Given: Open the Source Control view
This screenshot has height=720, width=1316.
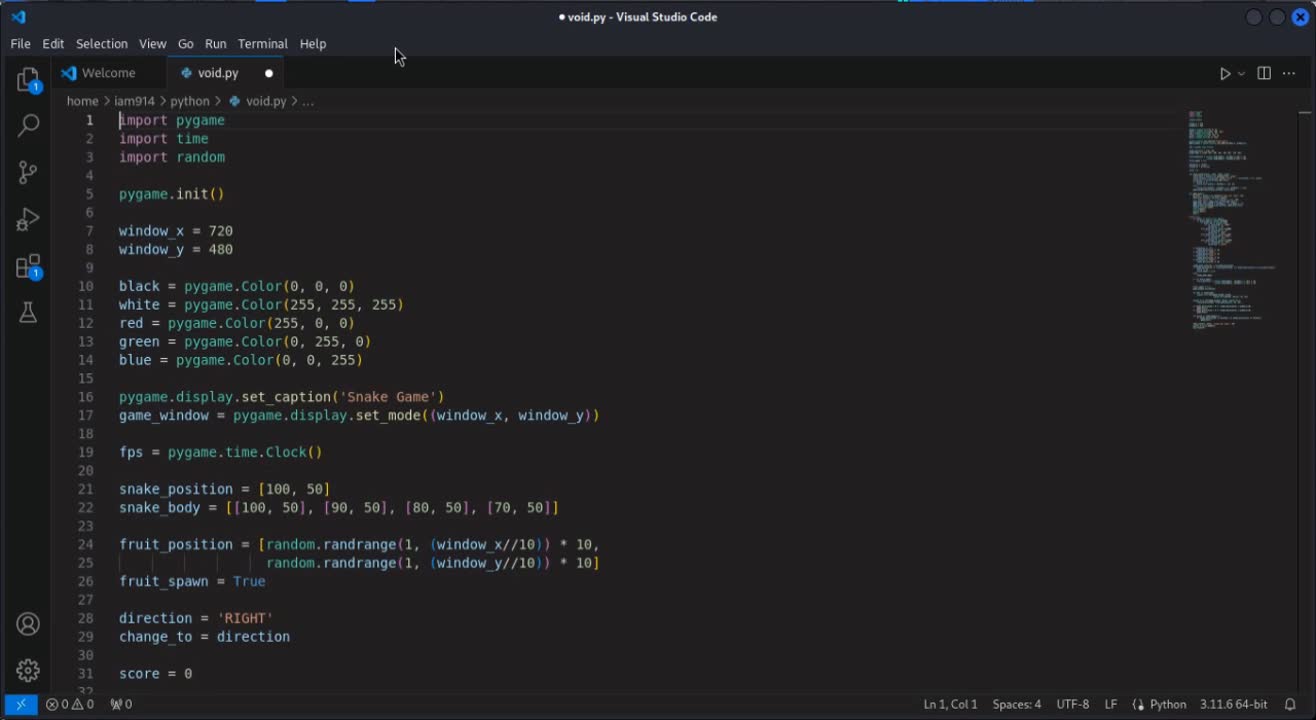Looking at the screenshot, I should 28,172.
